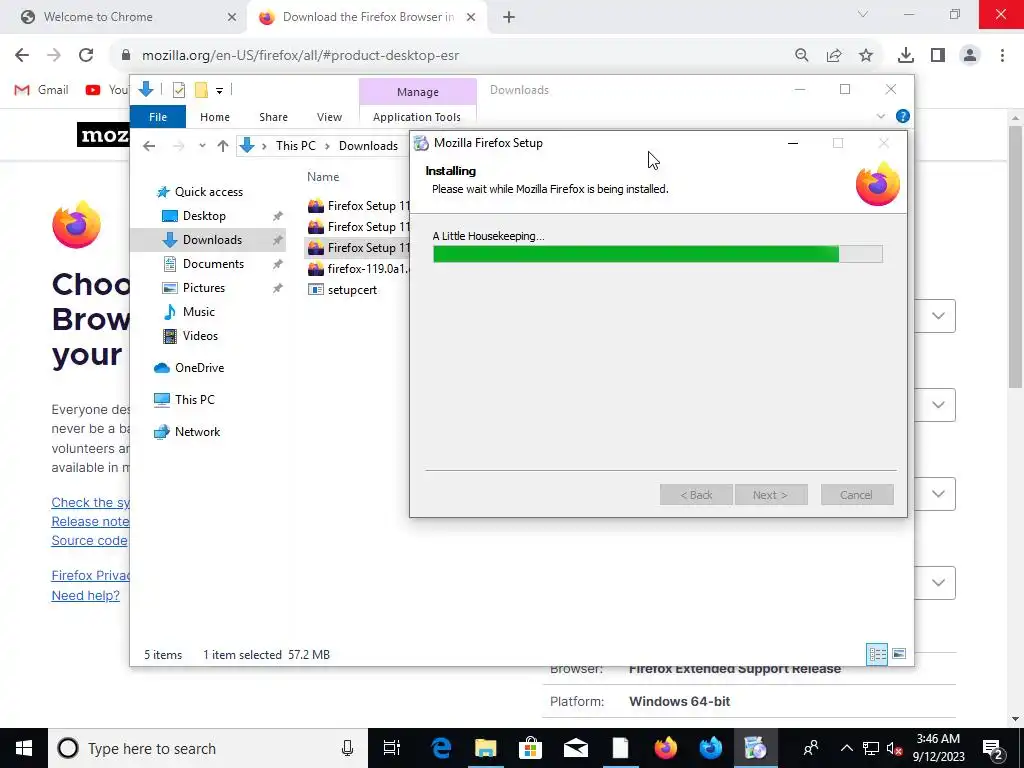Close the Welcome to Chrome tab
This screenshot has height=768, width=1024.
232,17
